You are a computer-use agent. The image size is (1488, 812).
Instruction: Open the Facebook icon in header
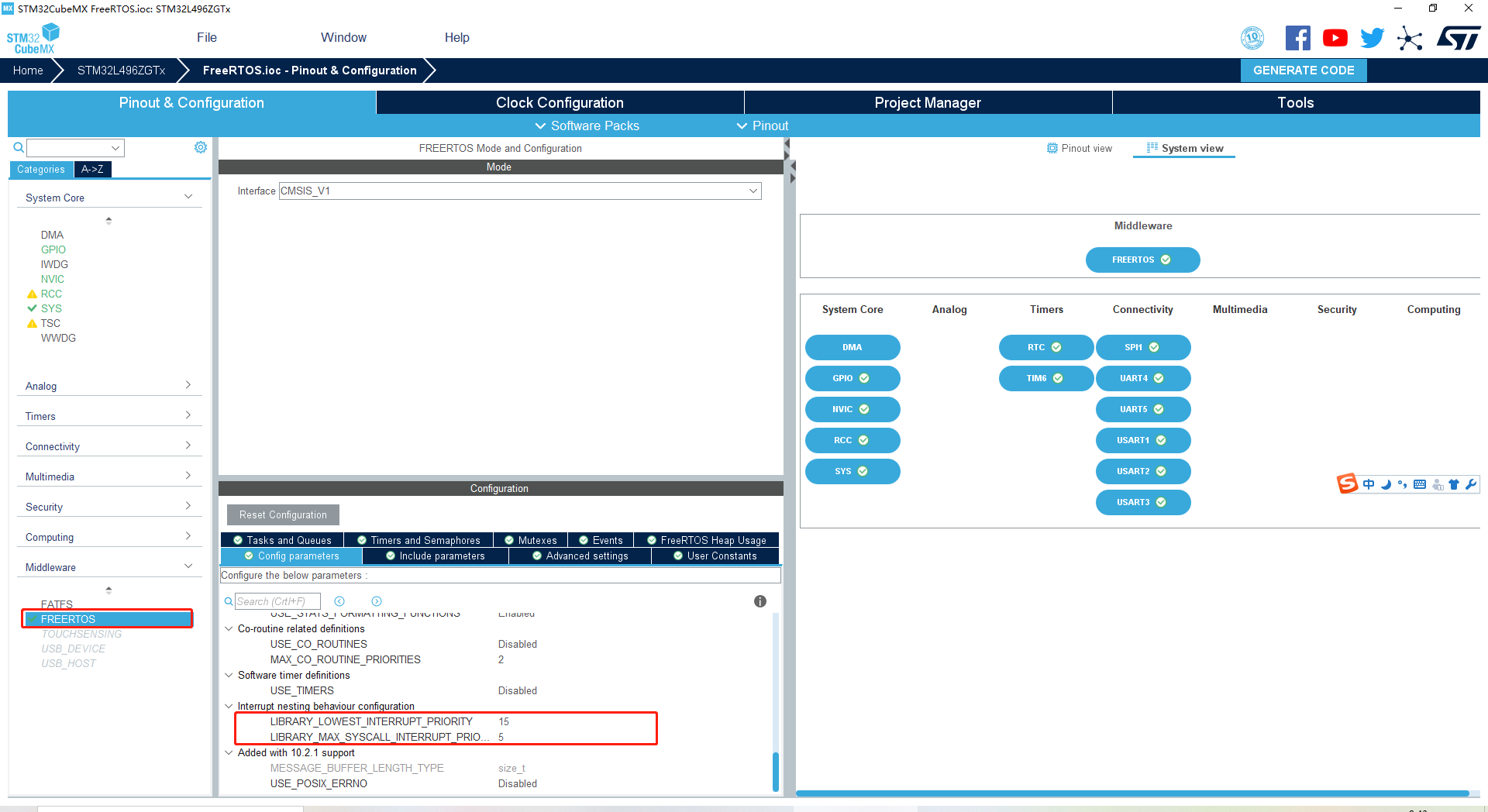point(1297,38)
